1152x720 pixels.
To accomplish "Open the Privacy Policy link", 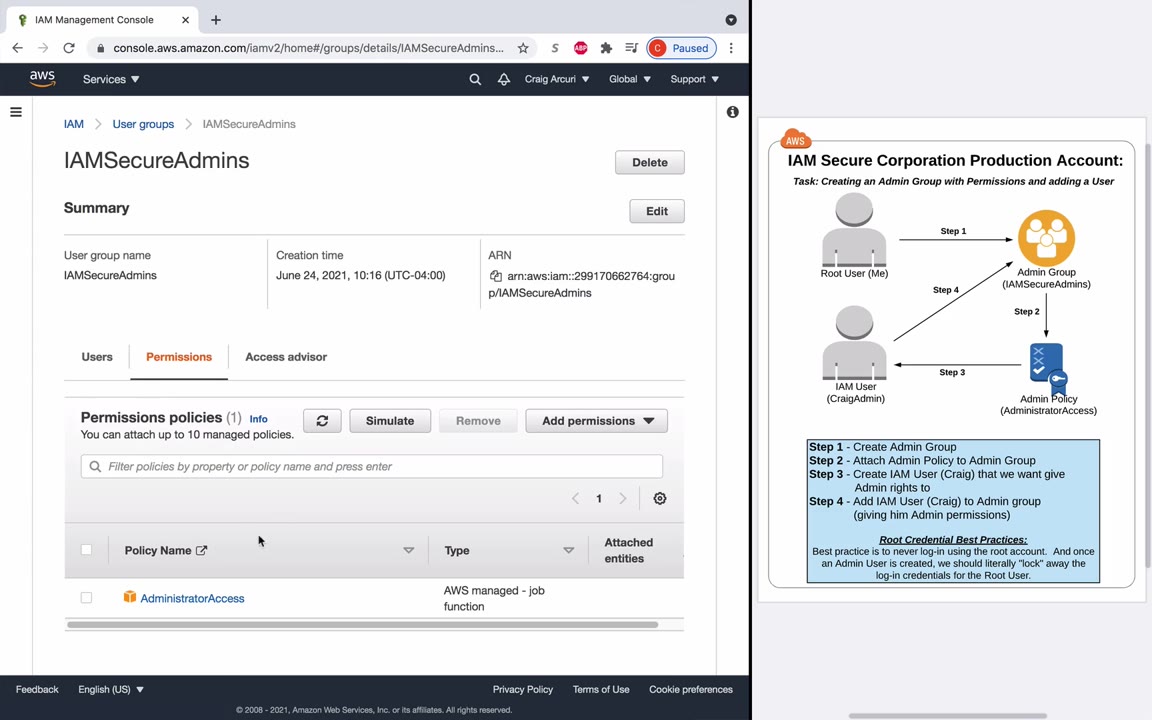I will [523, 689].
